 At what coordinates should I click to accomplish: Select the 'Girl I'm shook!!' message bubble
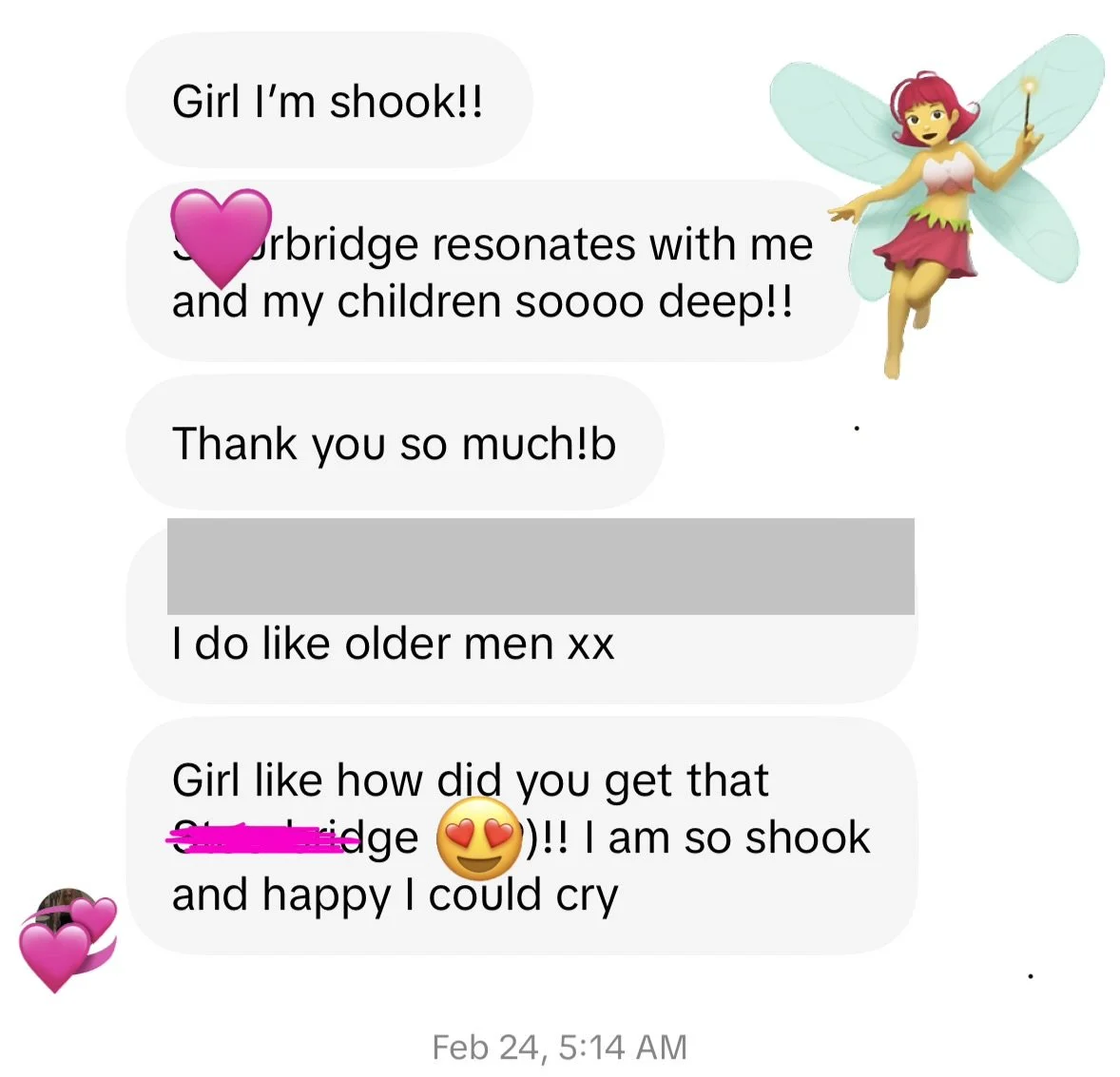[329, 101]
